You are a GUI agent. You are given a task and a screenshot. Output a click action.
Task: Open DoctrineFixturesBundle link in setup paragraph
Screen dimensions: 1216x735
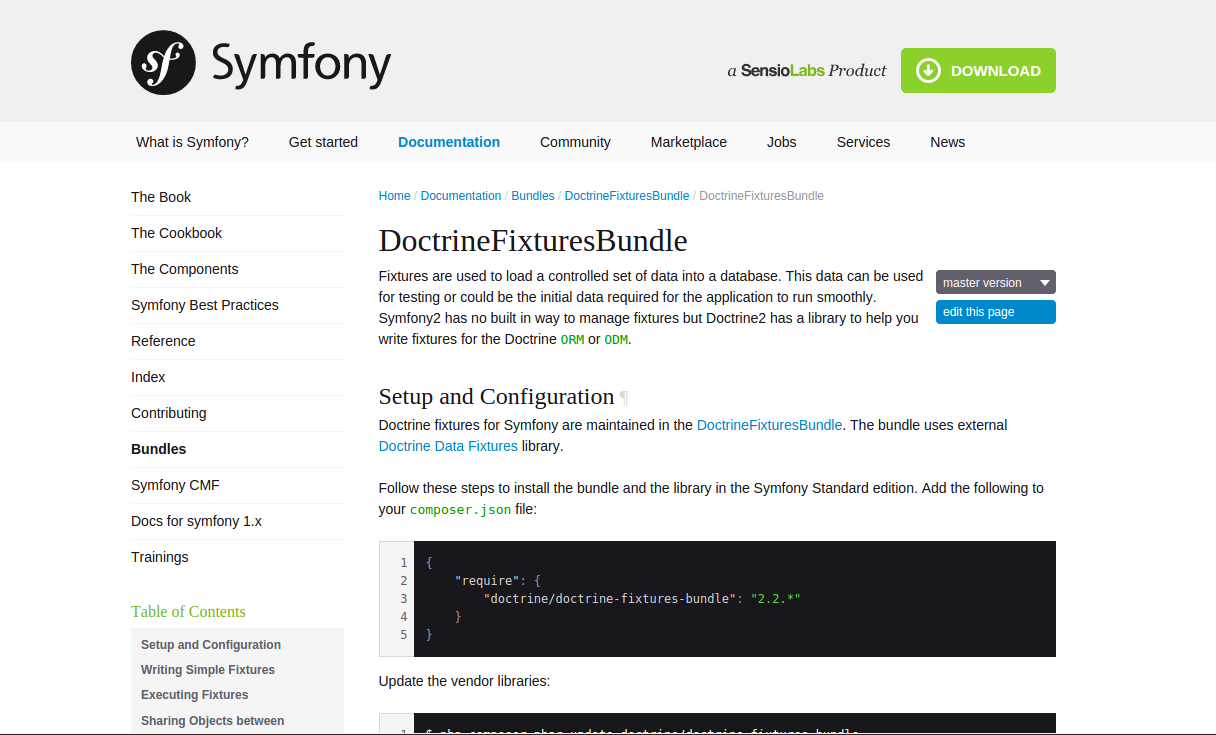click(x=769, y=425)
